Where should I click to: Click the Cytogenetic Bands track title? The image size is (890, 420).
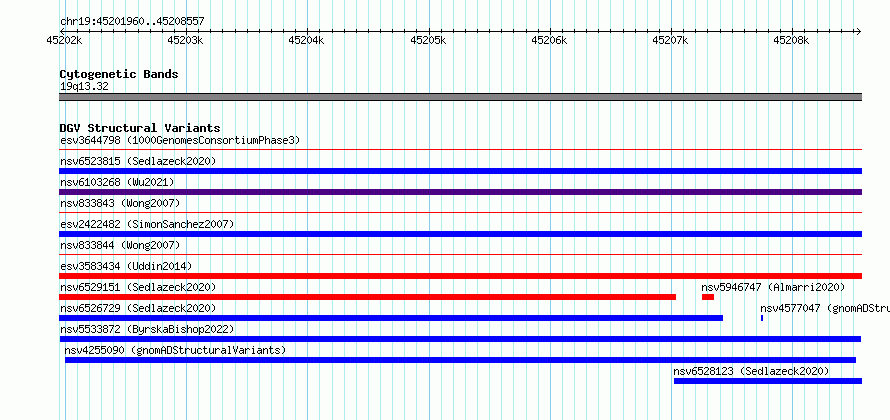pos(119,74)
